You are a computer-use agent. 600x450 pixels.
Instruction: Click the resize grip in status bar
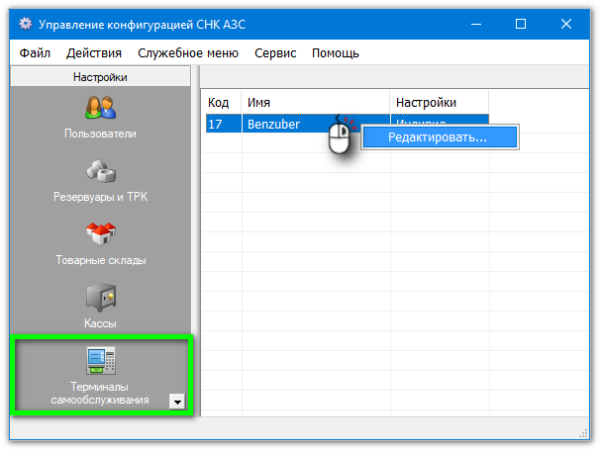click(584, 432)
